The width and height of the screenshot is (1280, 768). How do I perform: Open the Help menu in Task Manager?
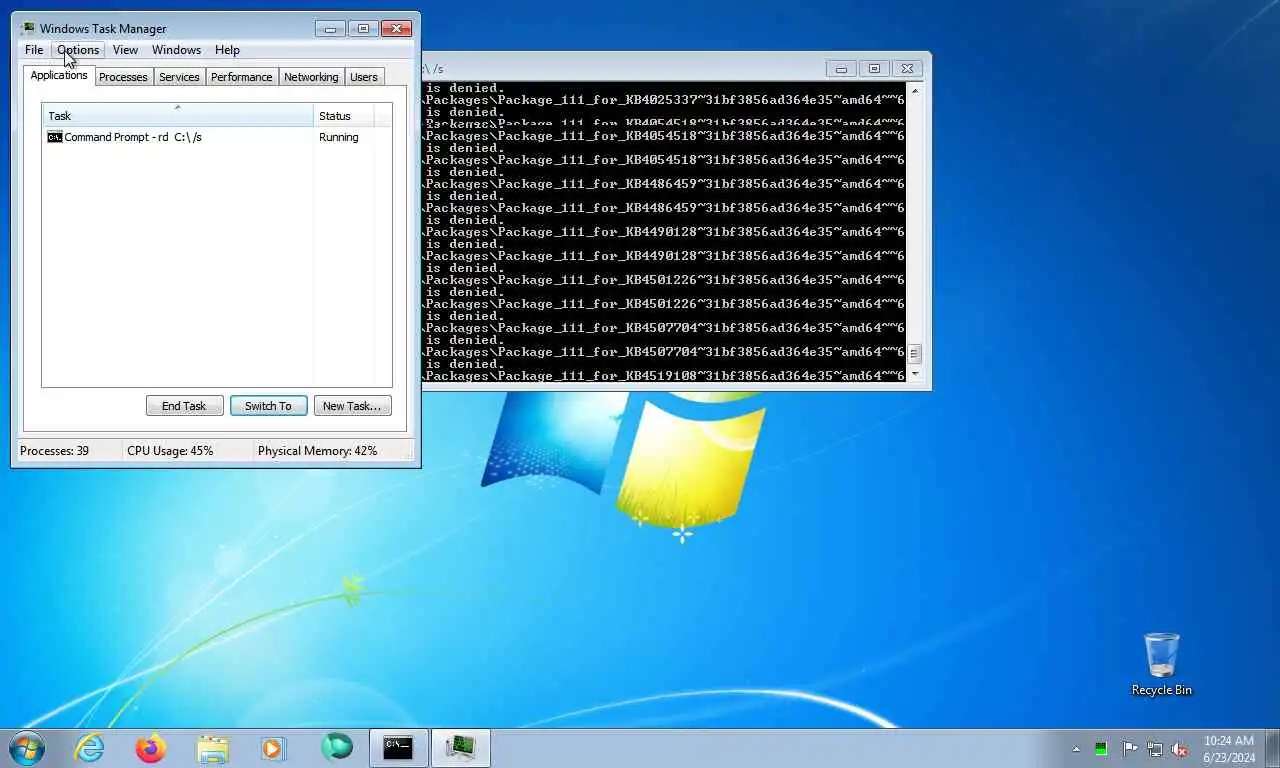coord(227,50)
